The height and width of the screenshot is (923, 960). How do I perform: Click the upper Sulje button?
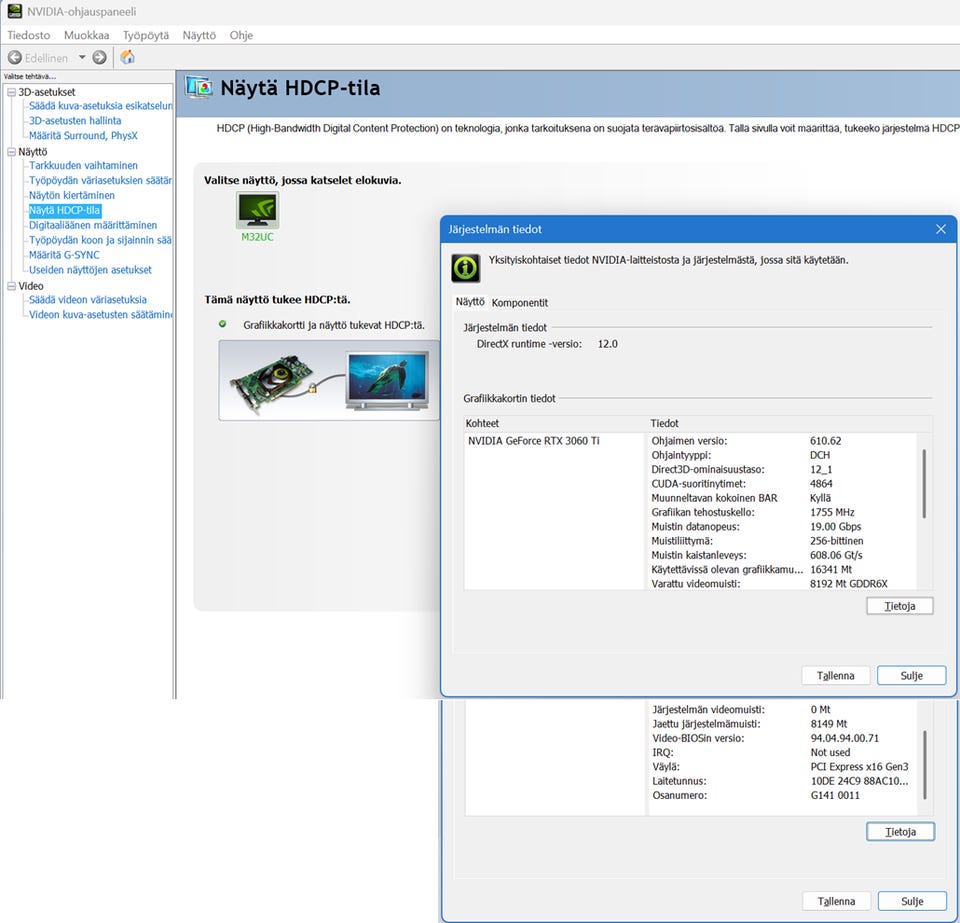click(912, 676)
